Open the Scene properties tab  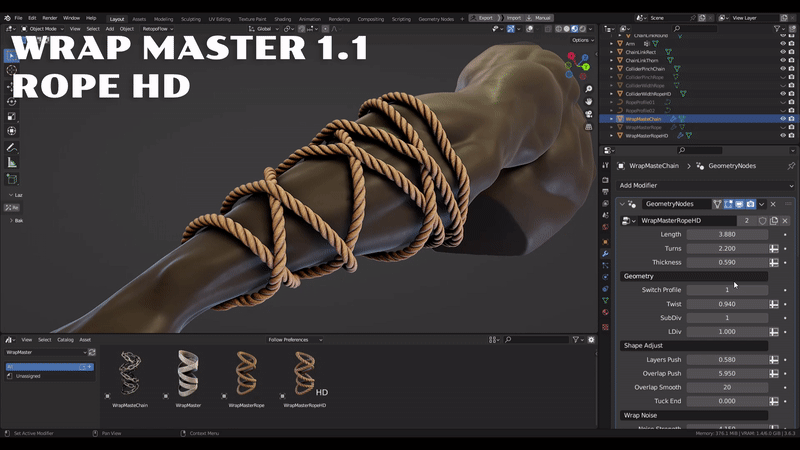[606, 215]
